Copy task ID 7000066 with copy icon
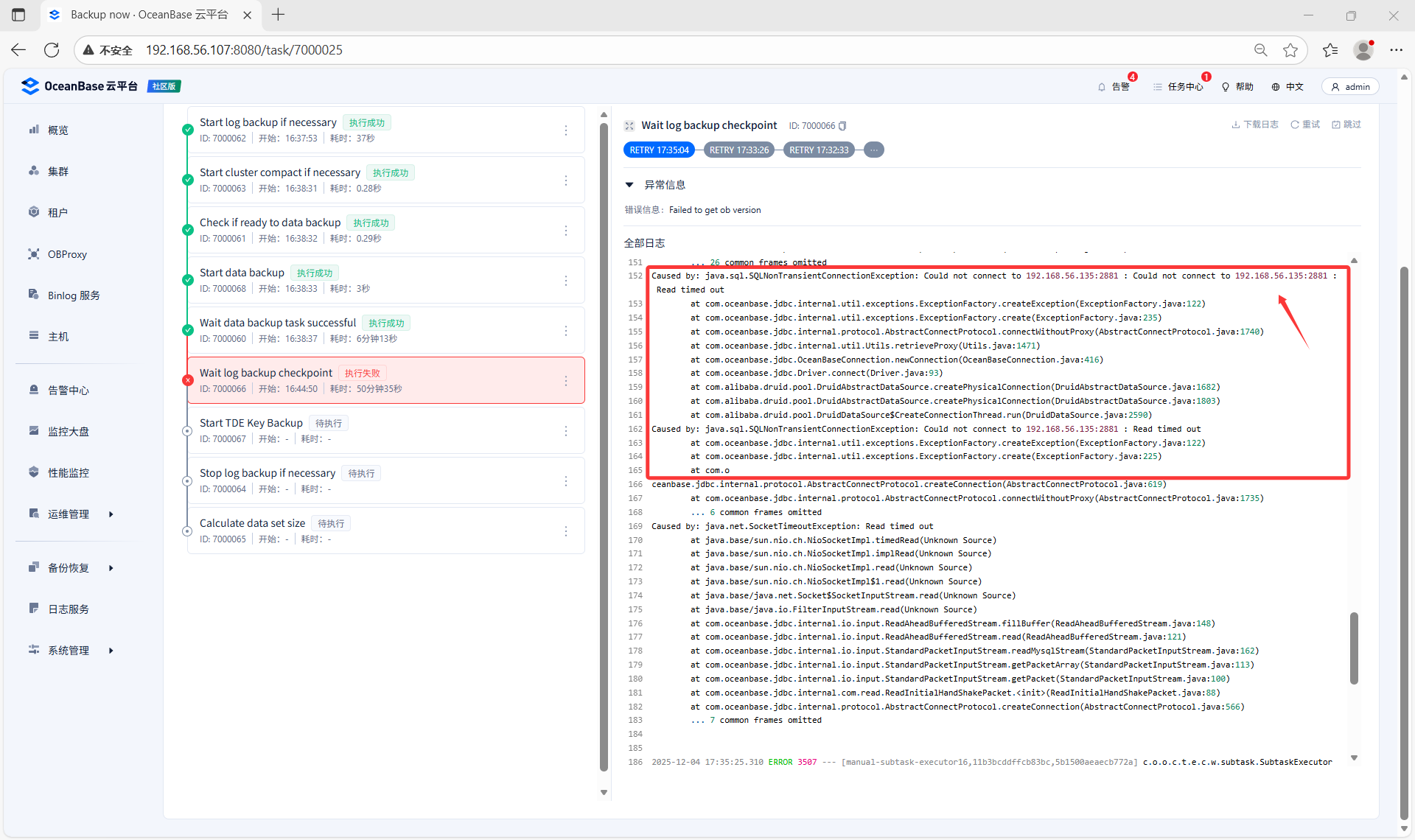 843,126
